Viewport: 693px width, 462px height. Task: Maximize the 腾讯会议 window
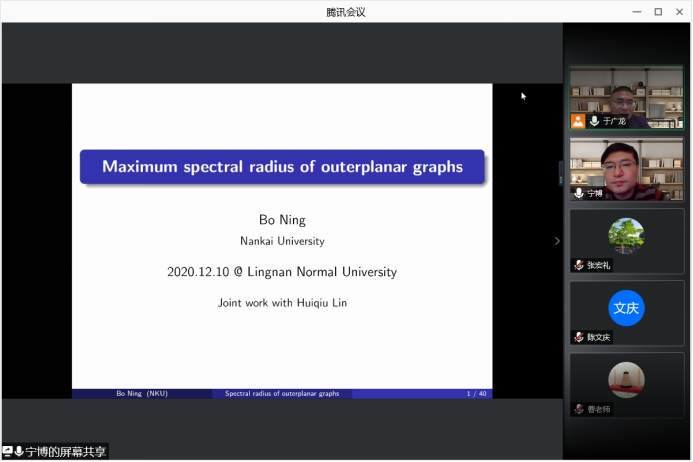point(658,11)
